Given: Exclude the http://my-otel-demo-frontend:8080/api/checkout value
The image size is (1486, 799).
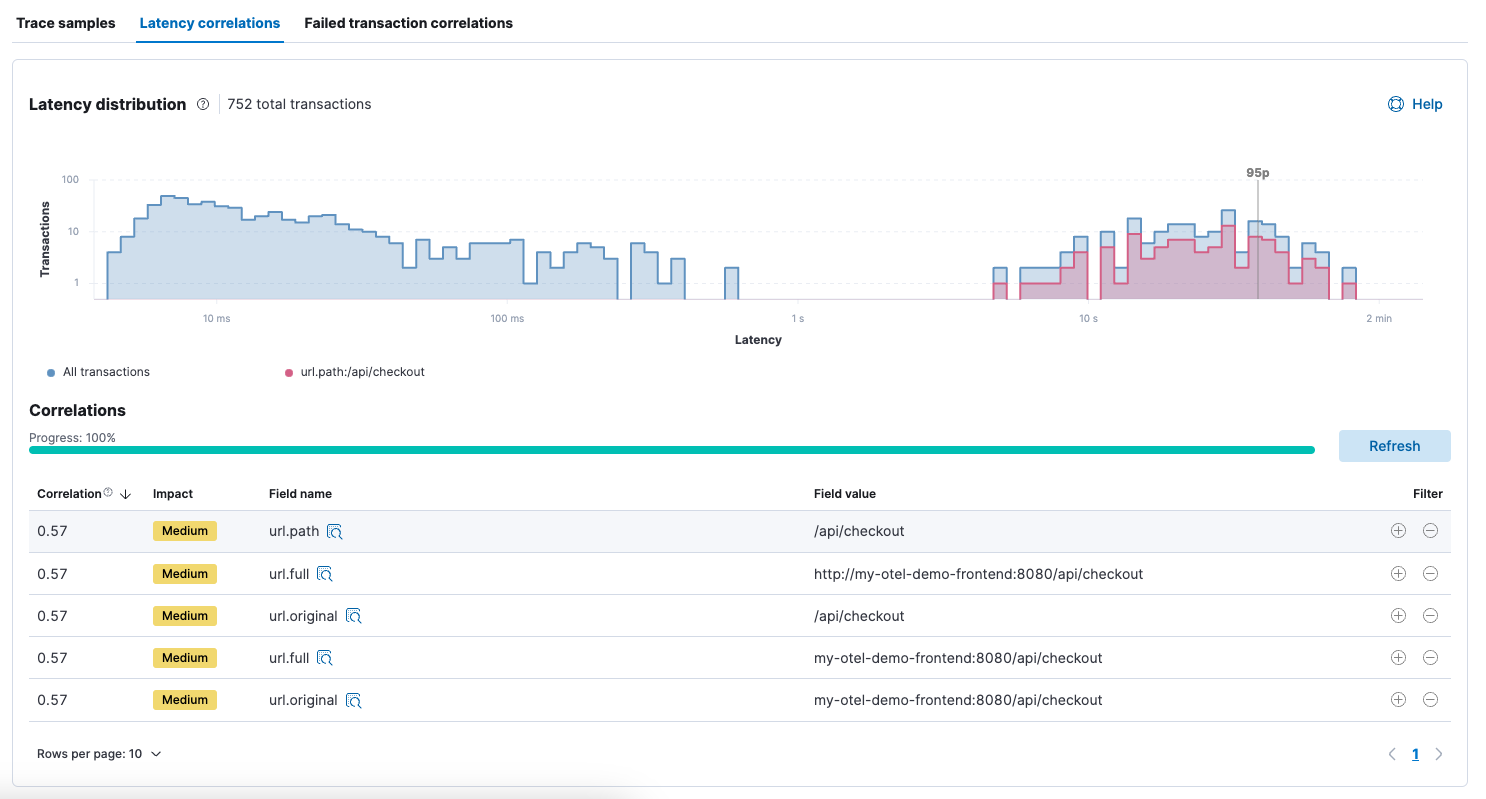Looking at the screenshot, I should 1430,573.
